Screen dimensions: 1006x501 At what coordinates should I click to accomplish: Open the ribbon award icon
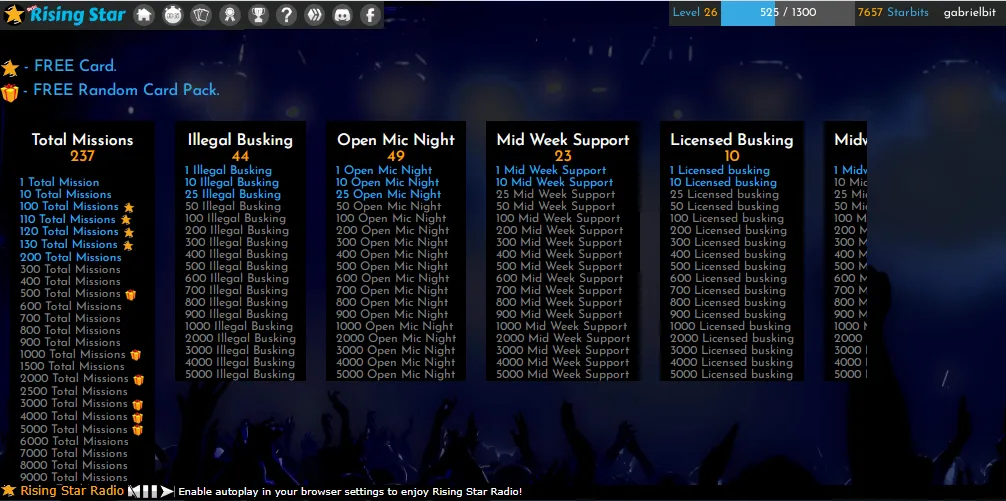[x=230, y=15]
